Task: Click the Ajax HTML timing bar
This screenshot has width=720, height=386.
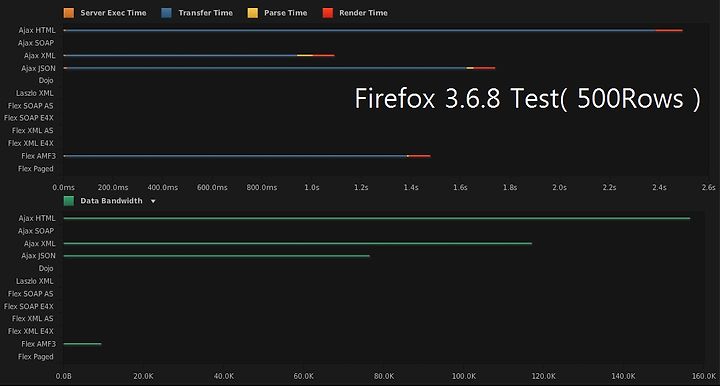Action: click(373, 30)
